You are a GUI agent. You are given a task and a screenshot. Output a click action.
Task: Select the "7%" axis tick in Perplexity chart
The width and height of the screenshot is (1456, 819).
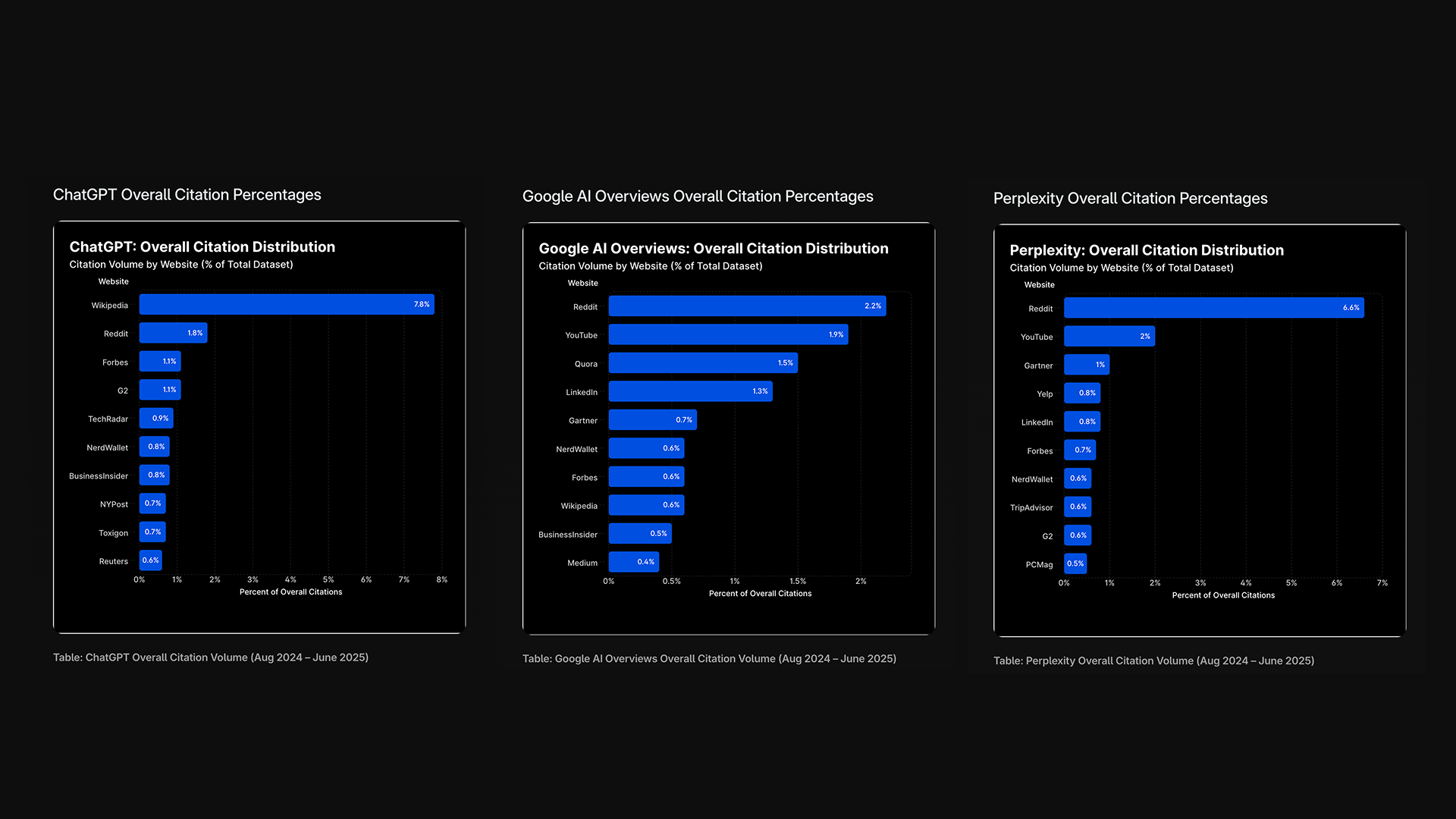pos(1382,583)
